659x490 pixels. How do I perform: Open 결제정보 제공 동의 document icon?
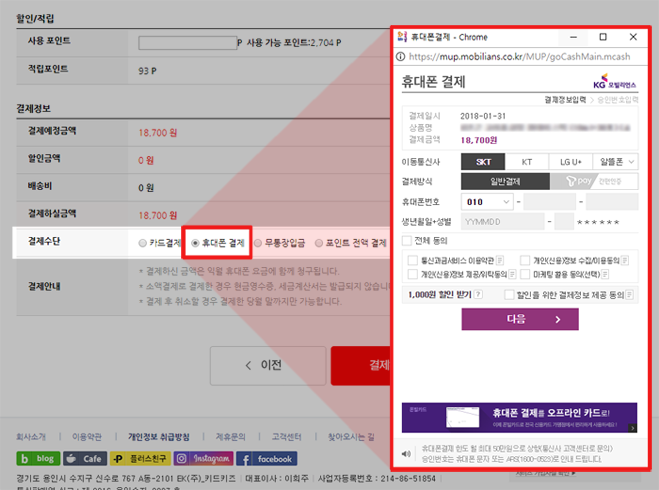pyautogui.click(x=629, y=295)
